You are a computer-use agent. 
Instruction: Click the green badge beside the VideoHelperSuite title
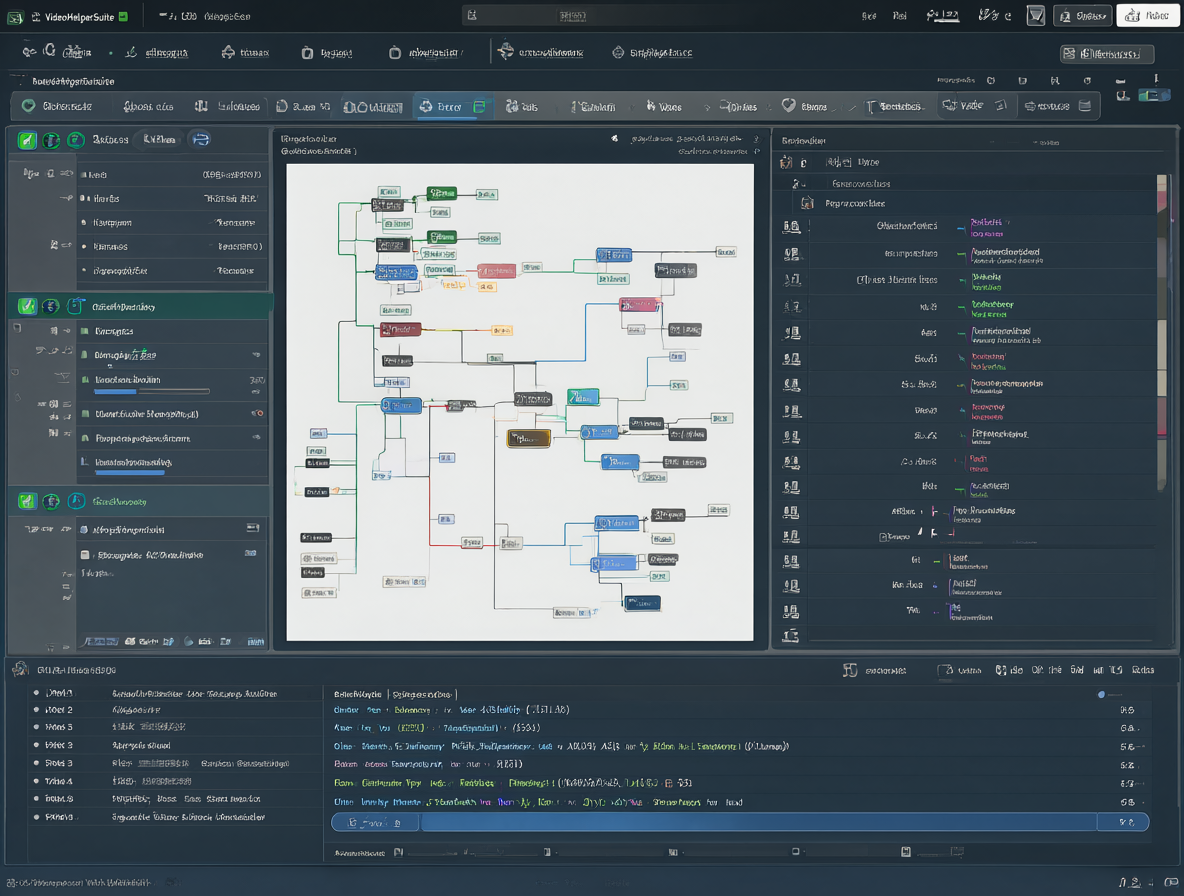click(x=123, y=16)
